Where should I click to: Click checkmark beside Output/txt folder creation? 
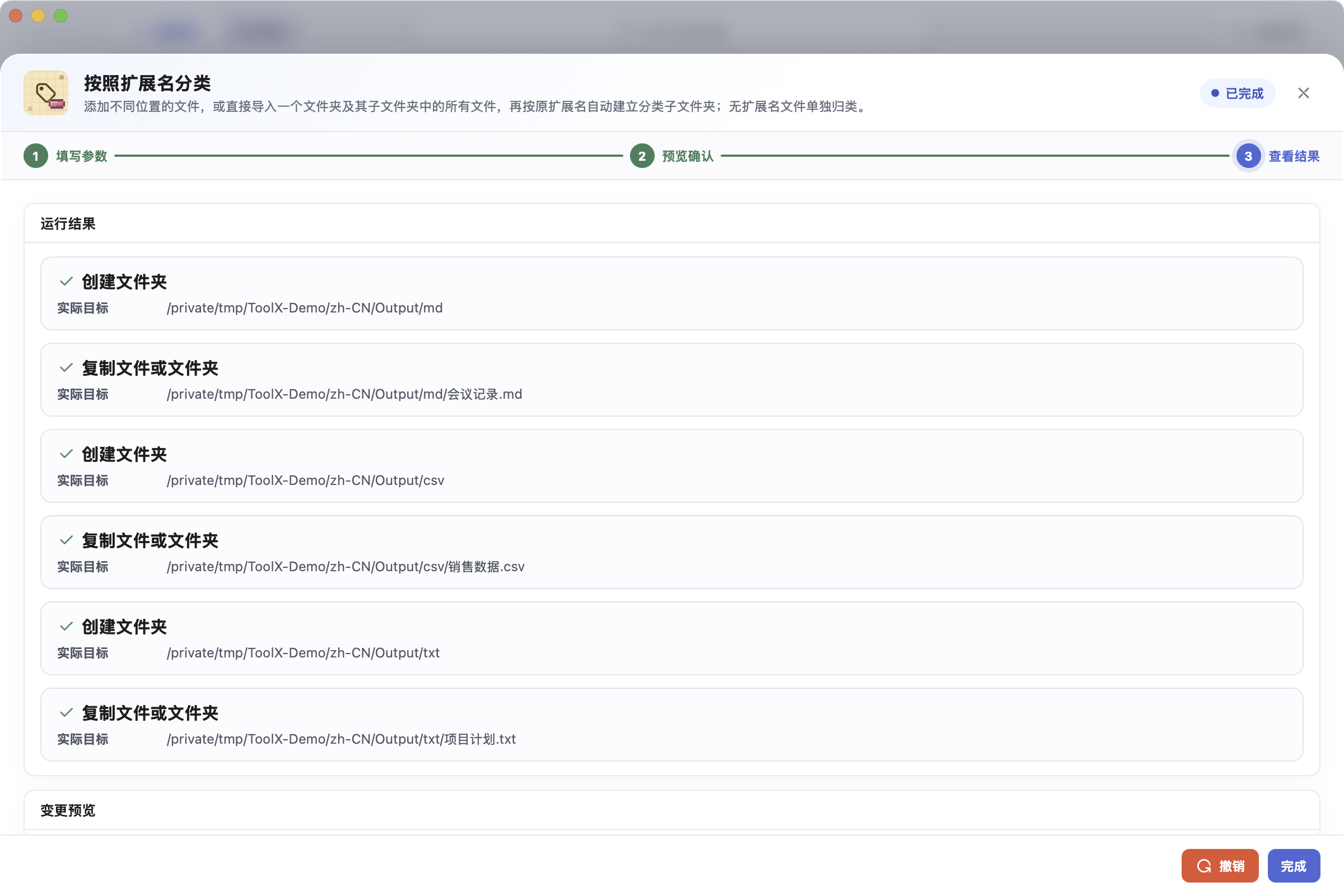(x=66, y=626)
